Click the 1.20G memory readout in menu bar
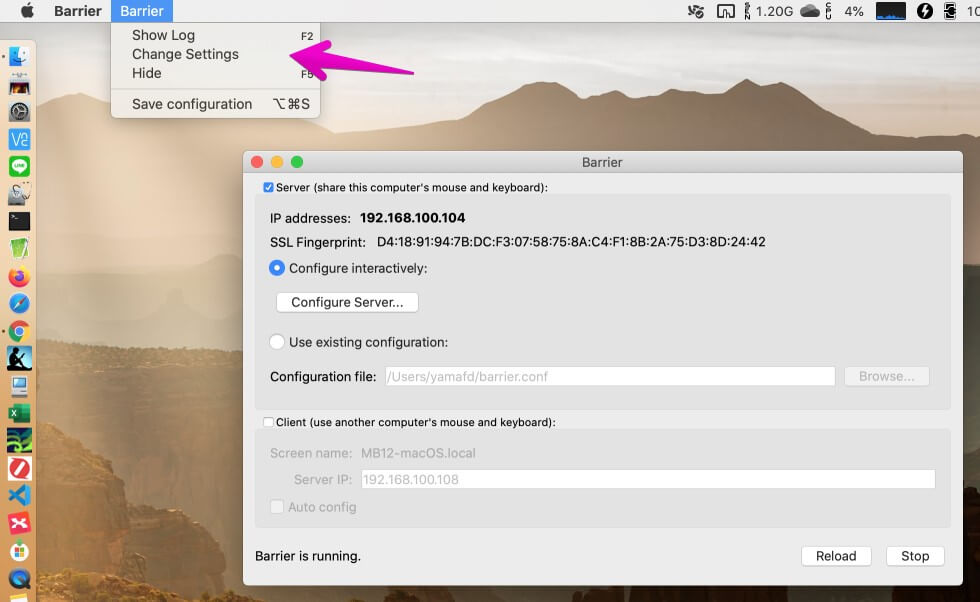This screenshot has height=602, width=980. (774, 11)
